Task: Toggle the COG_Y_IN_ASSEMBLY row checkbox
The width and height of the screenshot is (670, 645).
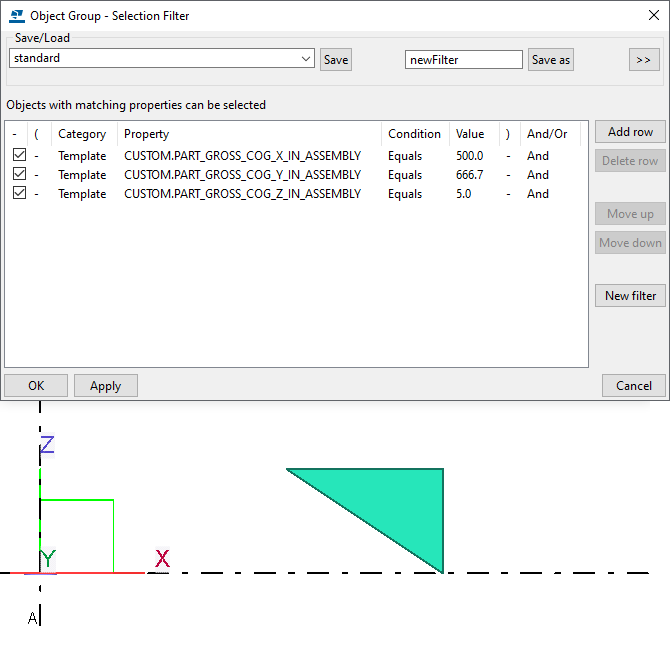Action: pyautogui.click(x=19, y=175)
